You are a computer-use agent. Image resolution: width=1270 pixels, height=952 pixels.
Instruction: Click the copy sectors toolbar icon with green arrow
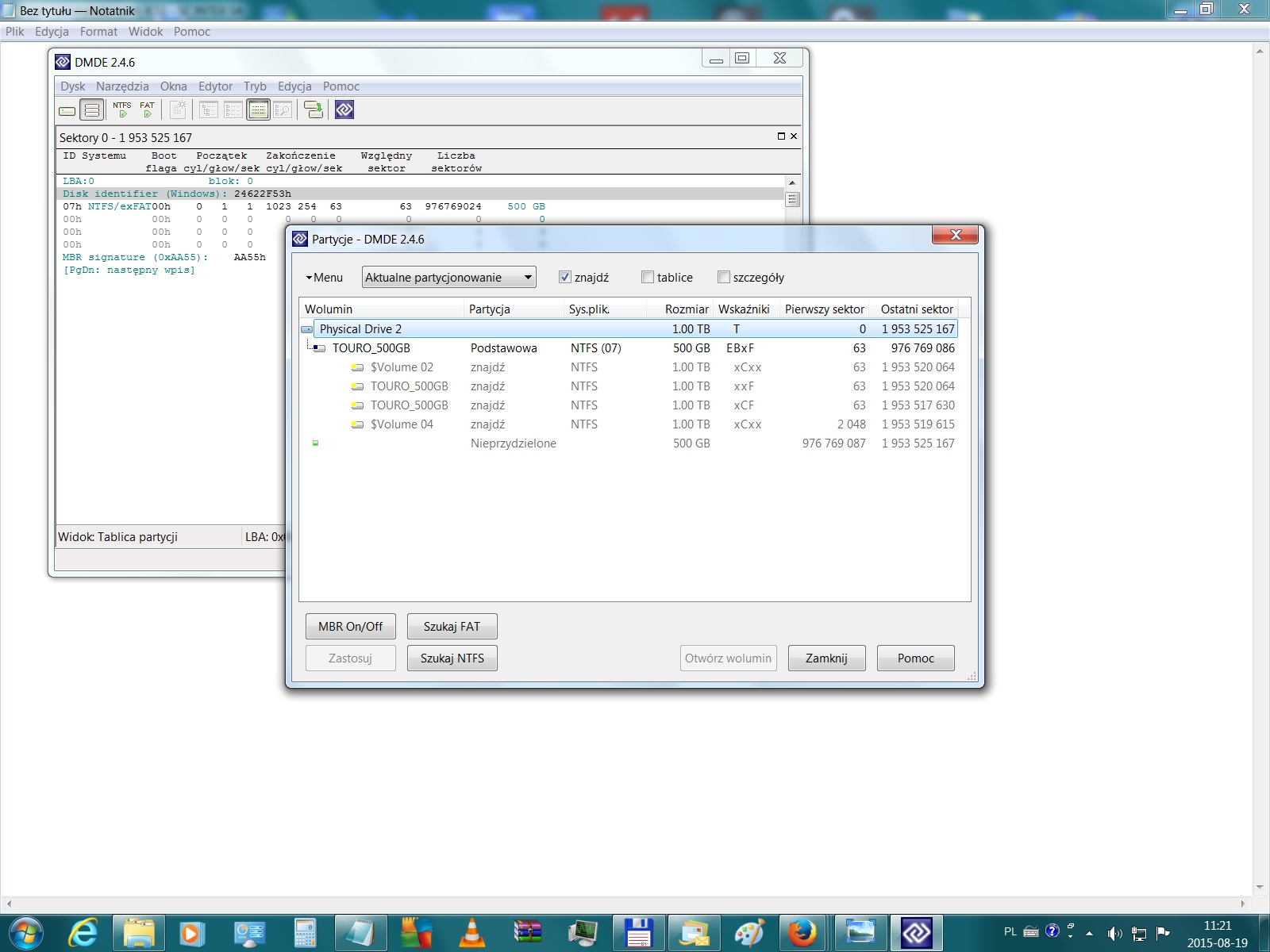tap(314, 110)
